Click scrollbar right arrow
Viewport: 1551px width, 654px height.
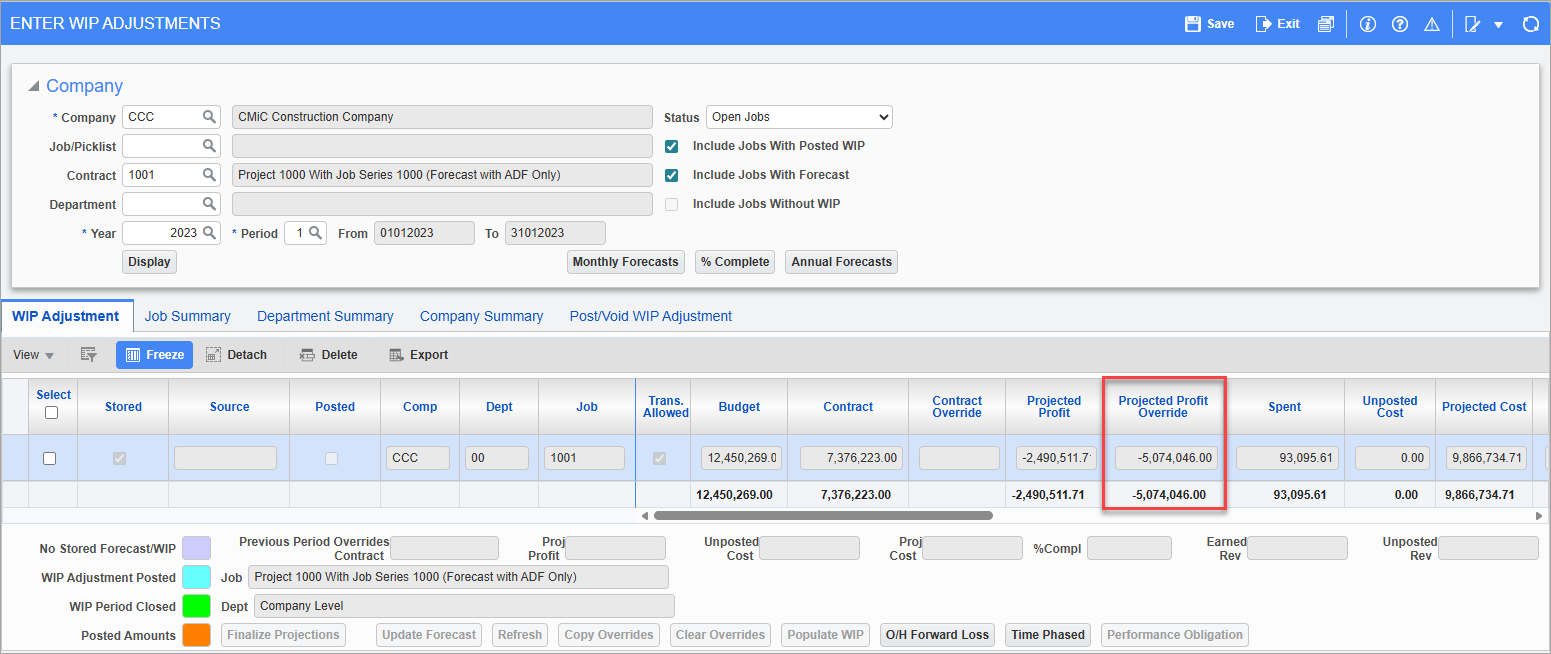[x=1539, y=516]
